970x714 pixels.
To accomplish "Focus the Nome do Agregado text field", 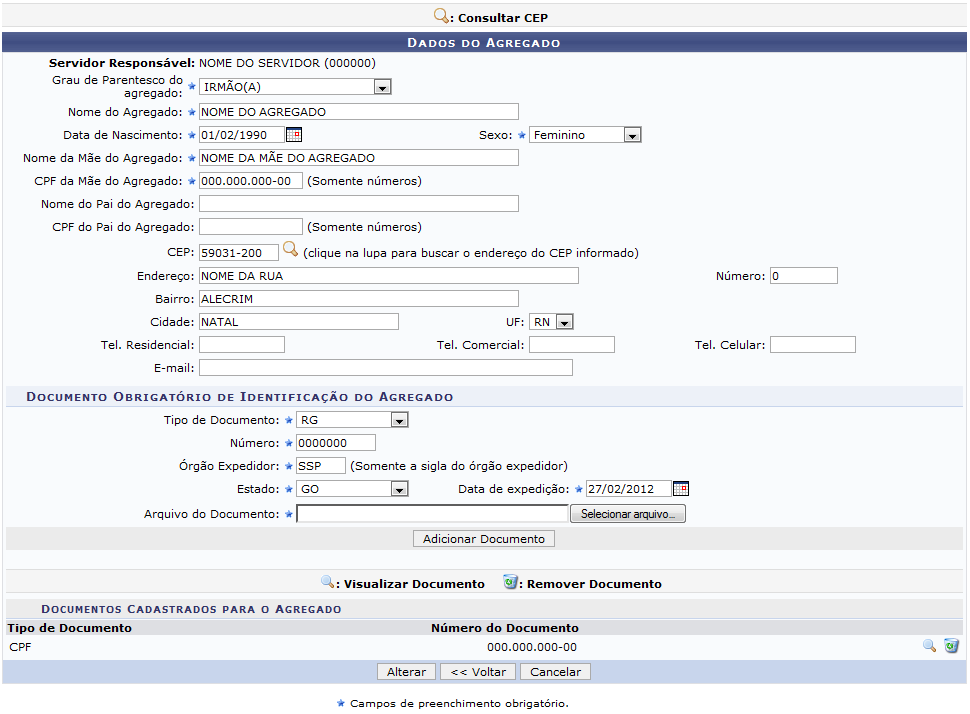I will pos(358,112).
